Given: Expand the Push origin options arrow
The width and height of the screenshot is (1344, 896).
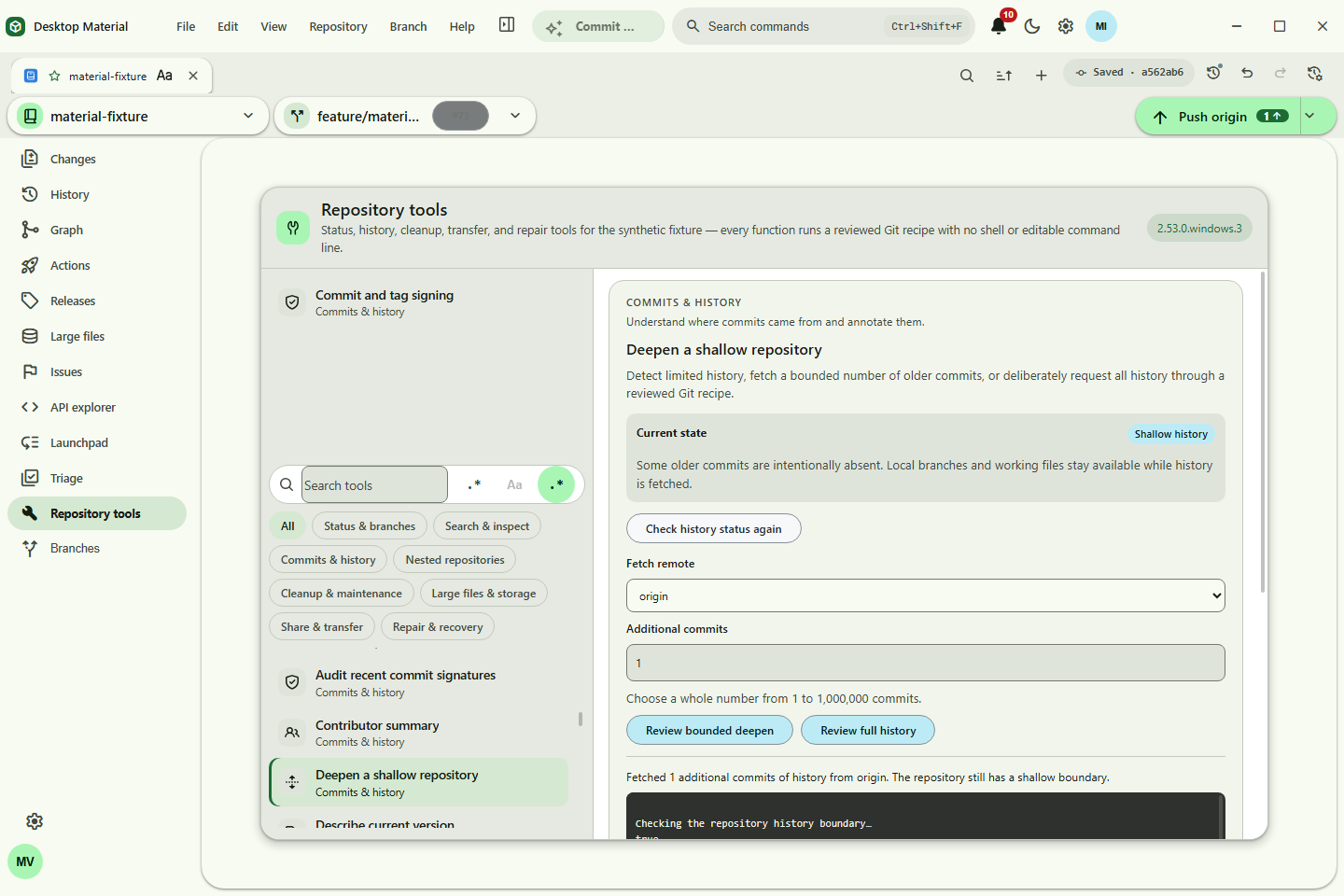Looking at the screenshot, I should [1310, 116].
